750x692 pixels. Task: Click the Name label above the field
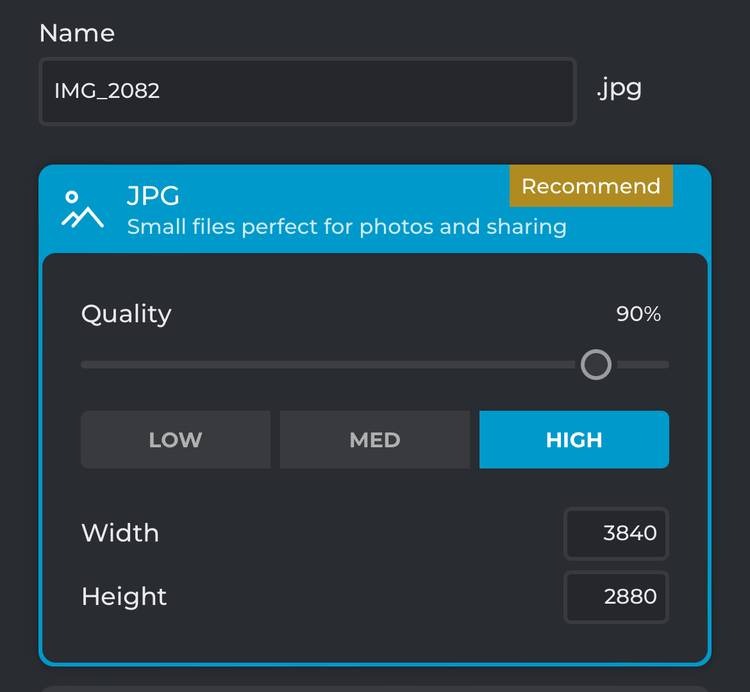point(77,33)
